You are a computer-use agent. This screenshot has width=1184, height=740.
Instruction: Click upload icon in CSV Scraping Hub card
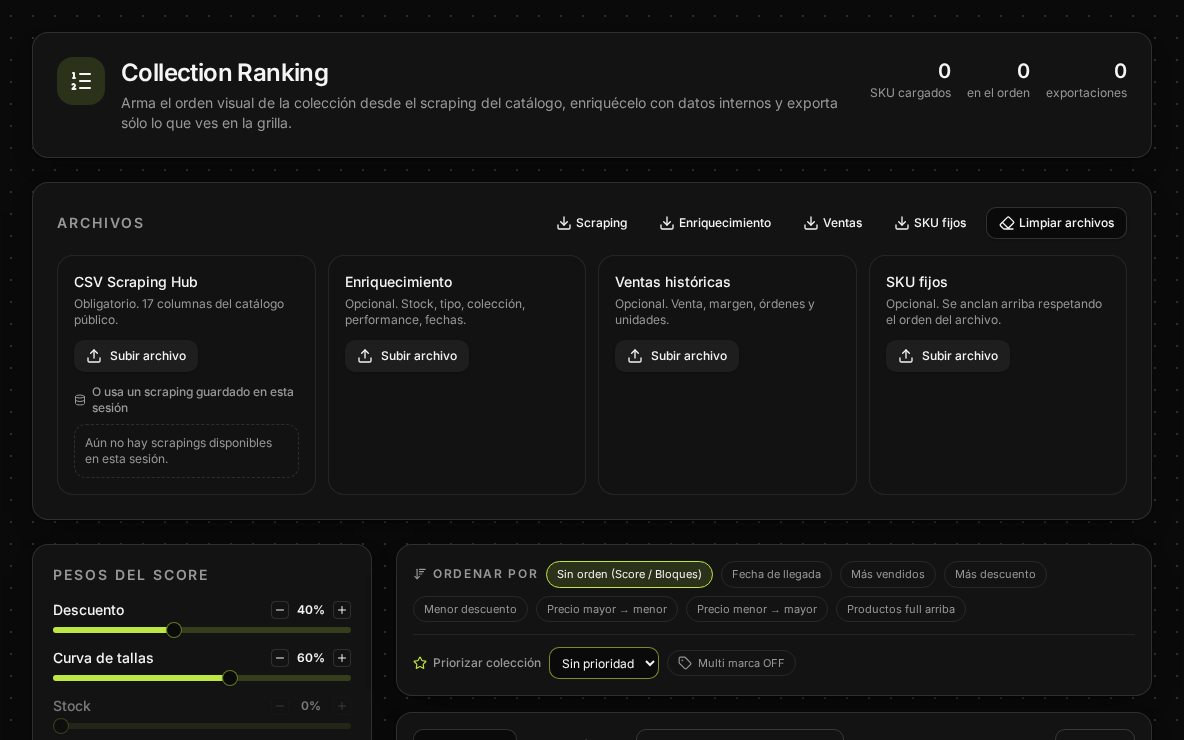tap(94, 356)
